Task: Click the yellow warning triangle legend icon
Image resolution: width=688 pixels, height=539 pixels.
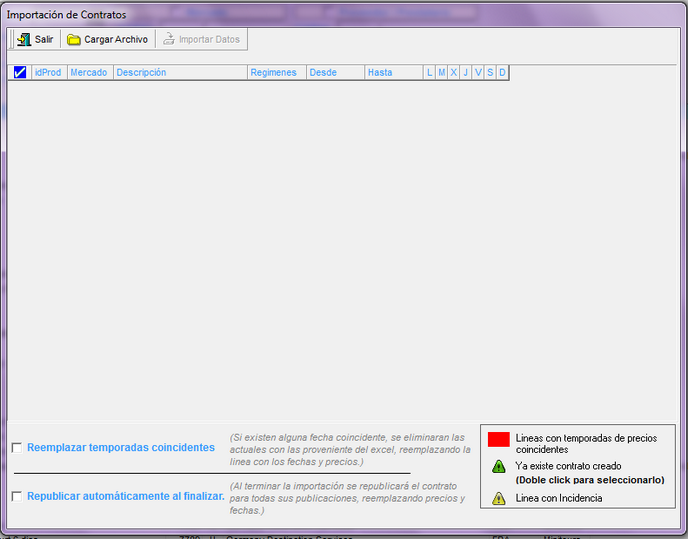Action: 498,498
